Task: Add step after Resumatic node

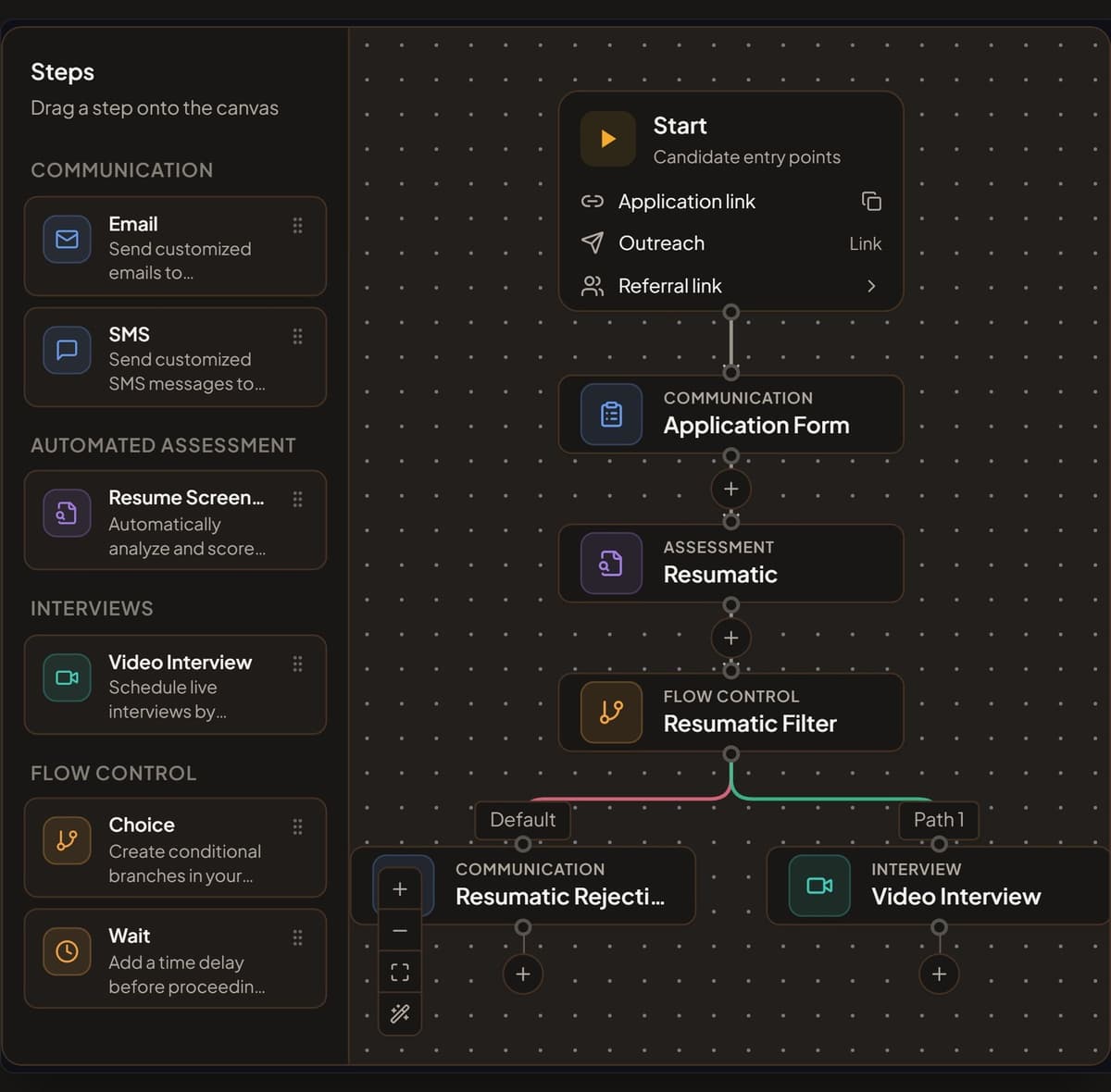Action: coord(730,638)
